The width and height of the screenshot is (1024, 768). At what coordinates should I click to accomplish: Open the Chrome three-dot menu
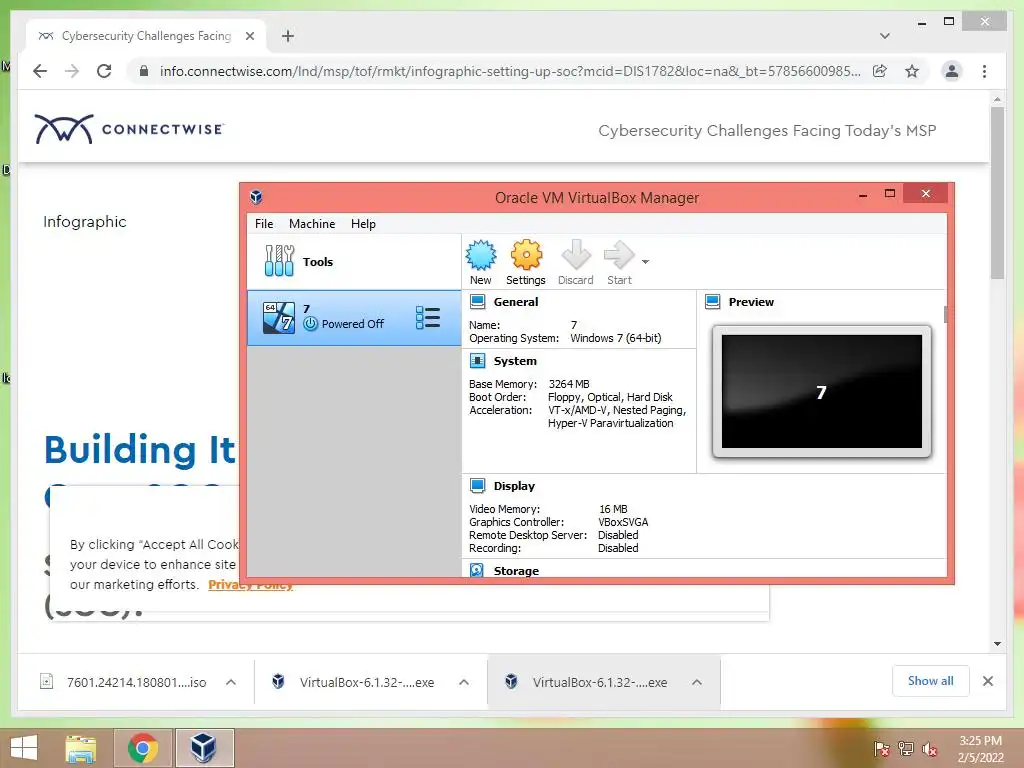[984, 71]
